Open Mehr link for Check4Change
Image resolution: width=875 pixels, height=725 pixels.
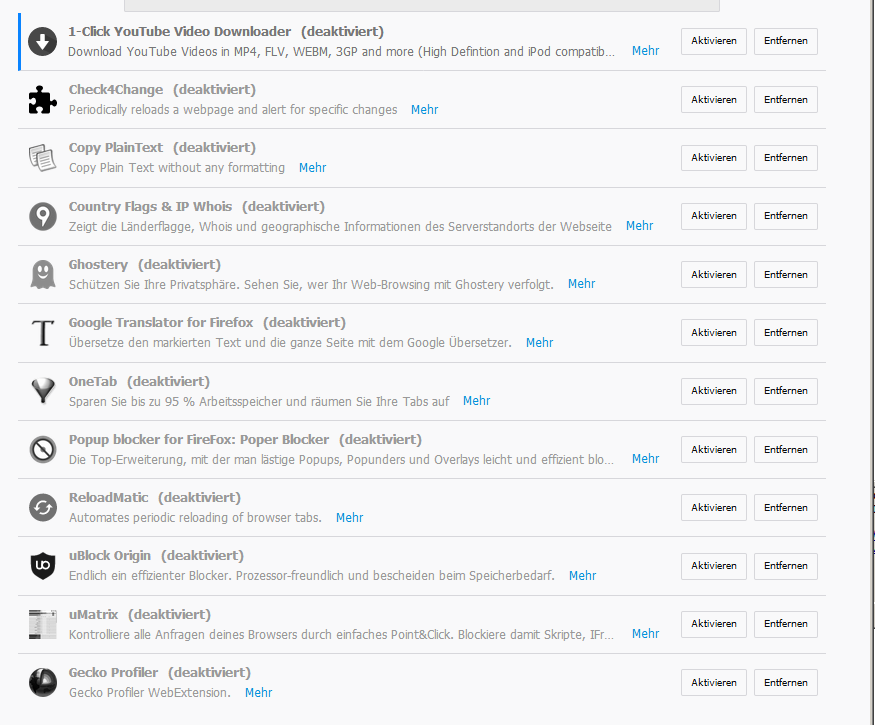(x=424, y=110)
